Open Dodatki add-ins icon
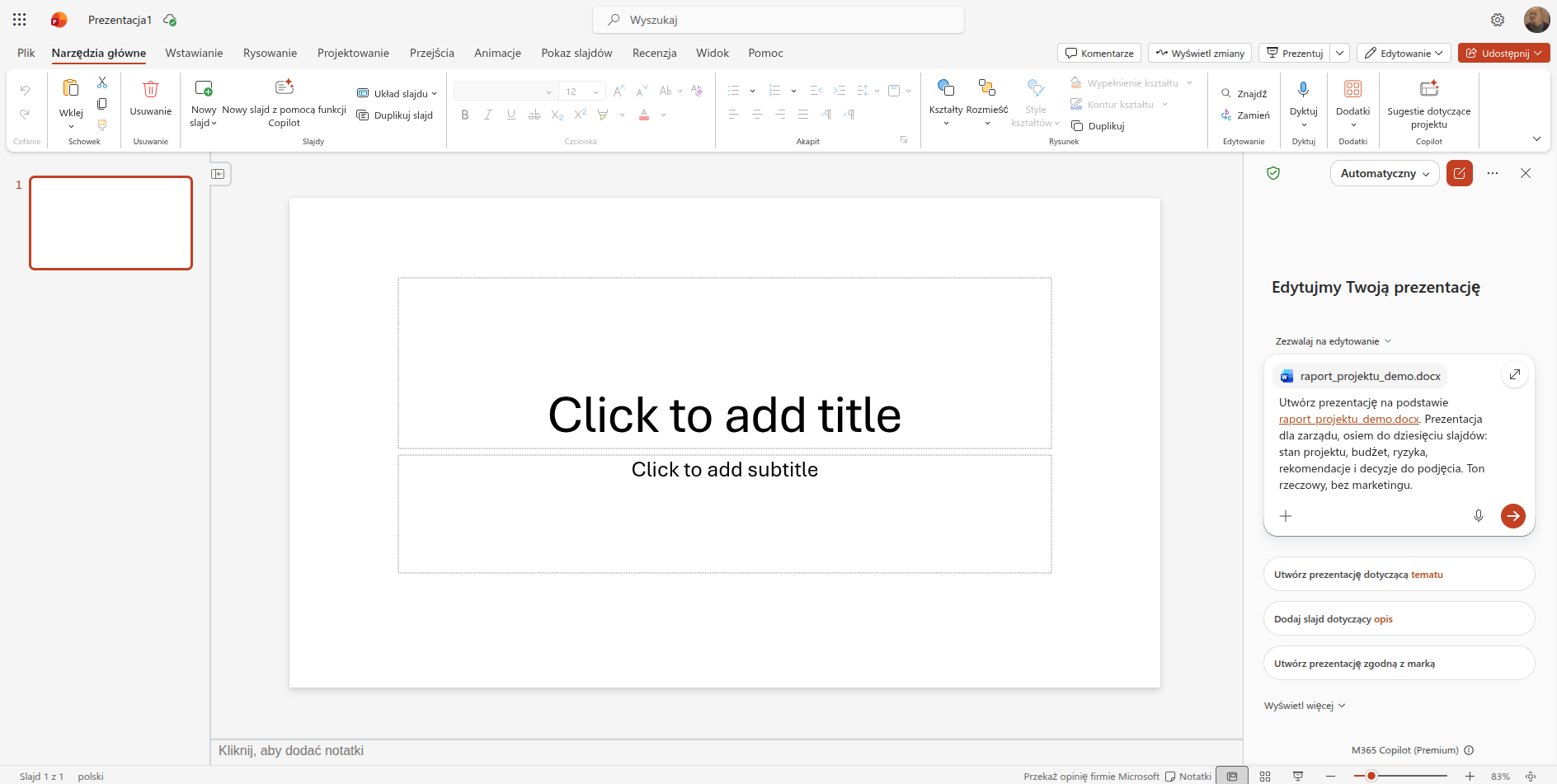Screen dimensions: 1557x784 (x=1353, y=89)
